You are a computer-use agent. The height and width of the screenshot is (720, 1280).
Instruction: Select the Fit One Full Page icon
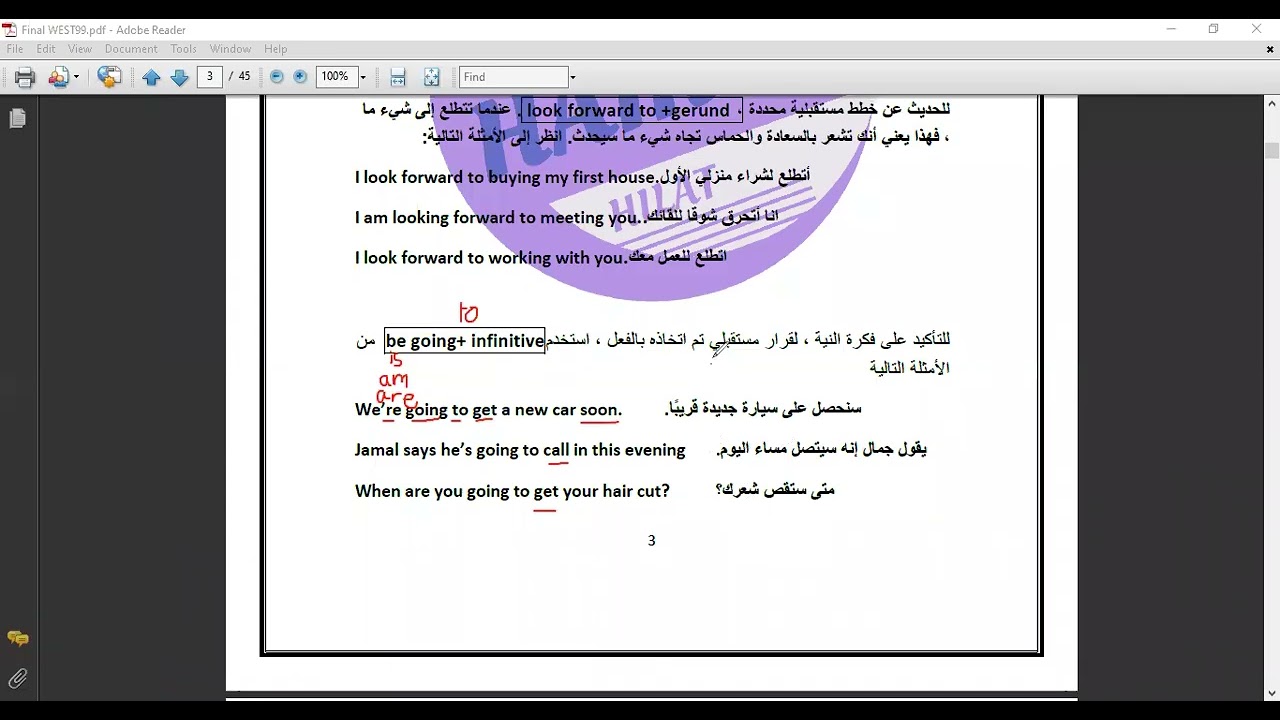431,77
